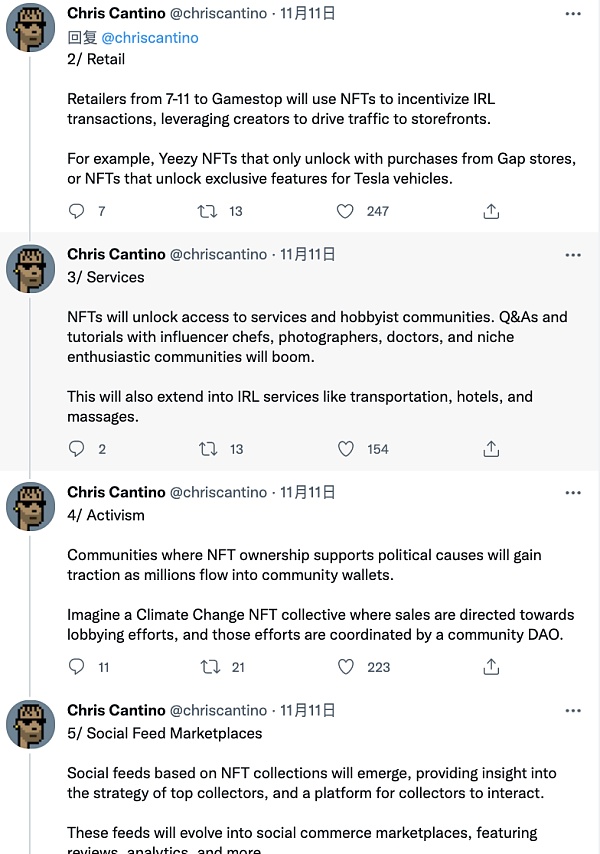The width and height of the screenshot is (600, 854).
Task: Share the 4/ Activism tweet
Action: [491, 667]
